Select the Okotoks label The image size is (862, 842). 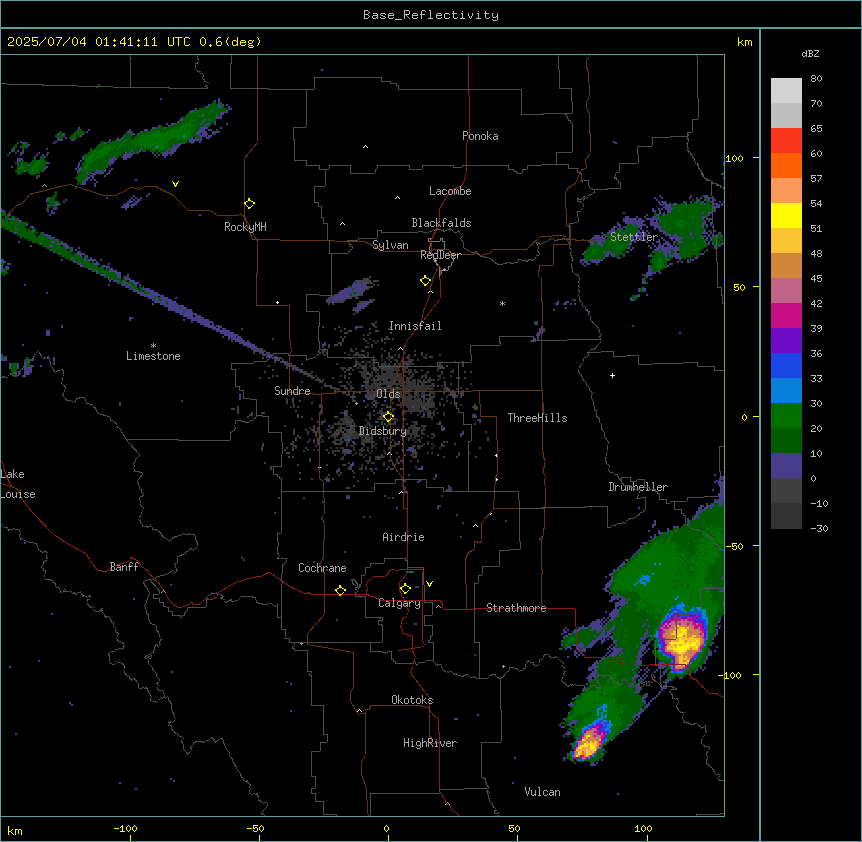pos(412,700)
